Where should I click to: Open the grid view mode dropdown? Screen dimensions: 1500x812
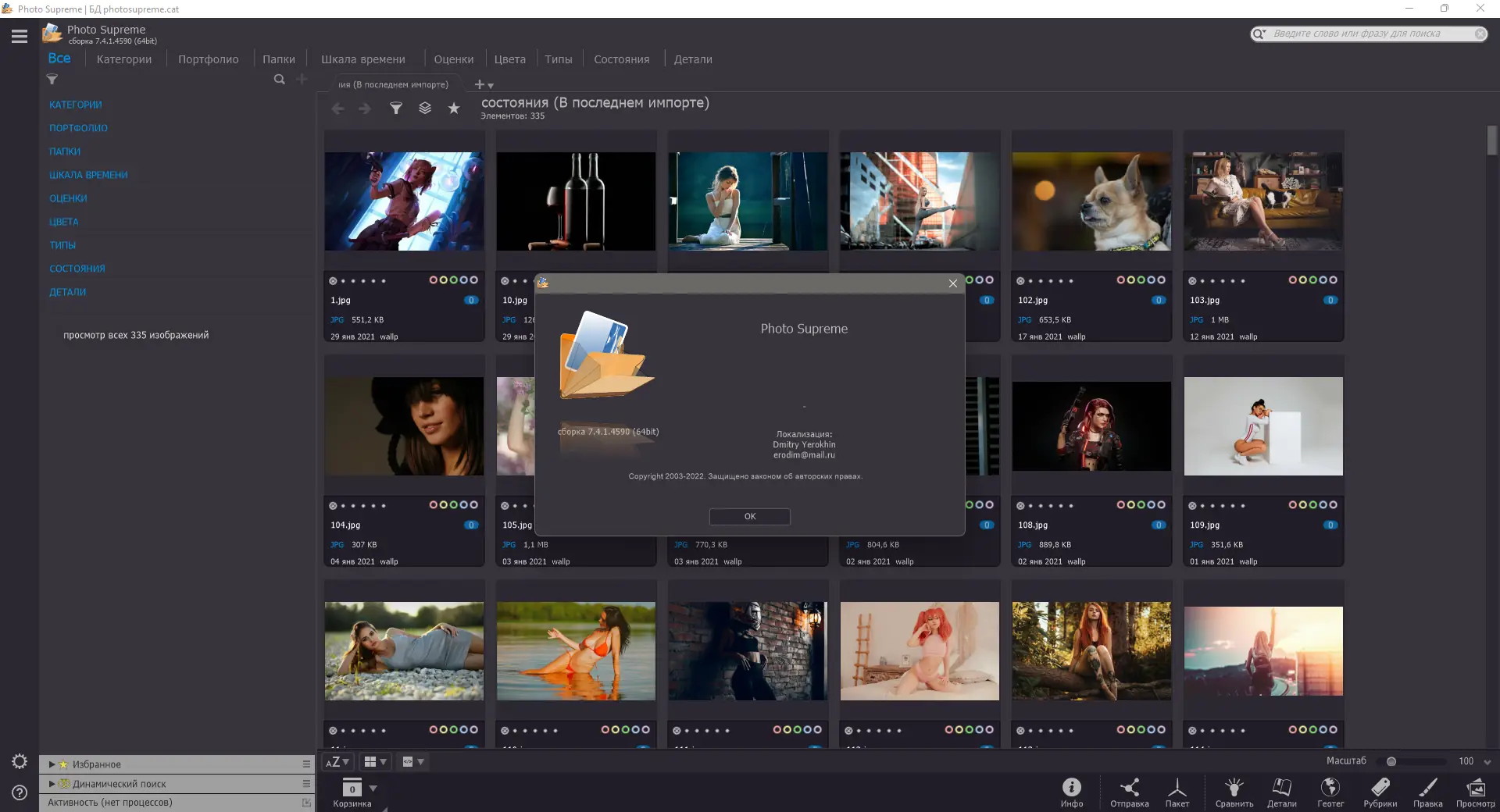click(x=376, y=762)
